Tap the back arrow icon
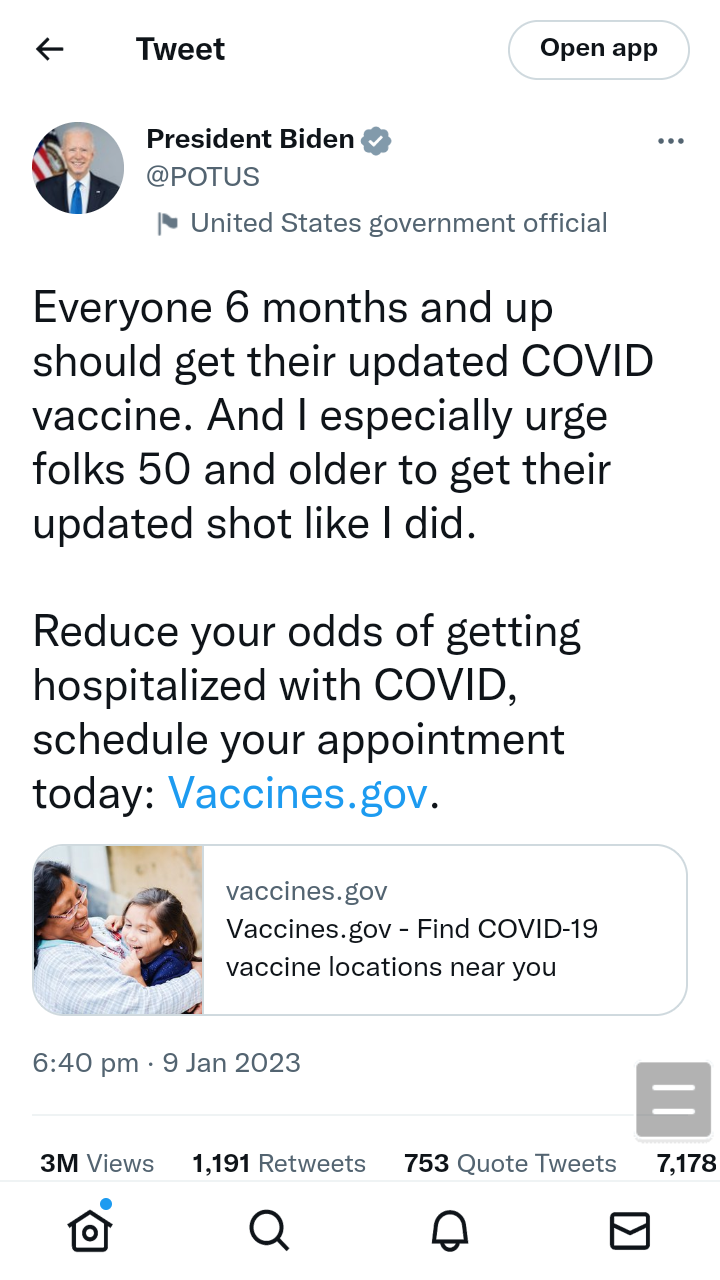Screen dimensions: 720x1280 49,49
